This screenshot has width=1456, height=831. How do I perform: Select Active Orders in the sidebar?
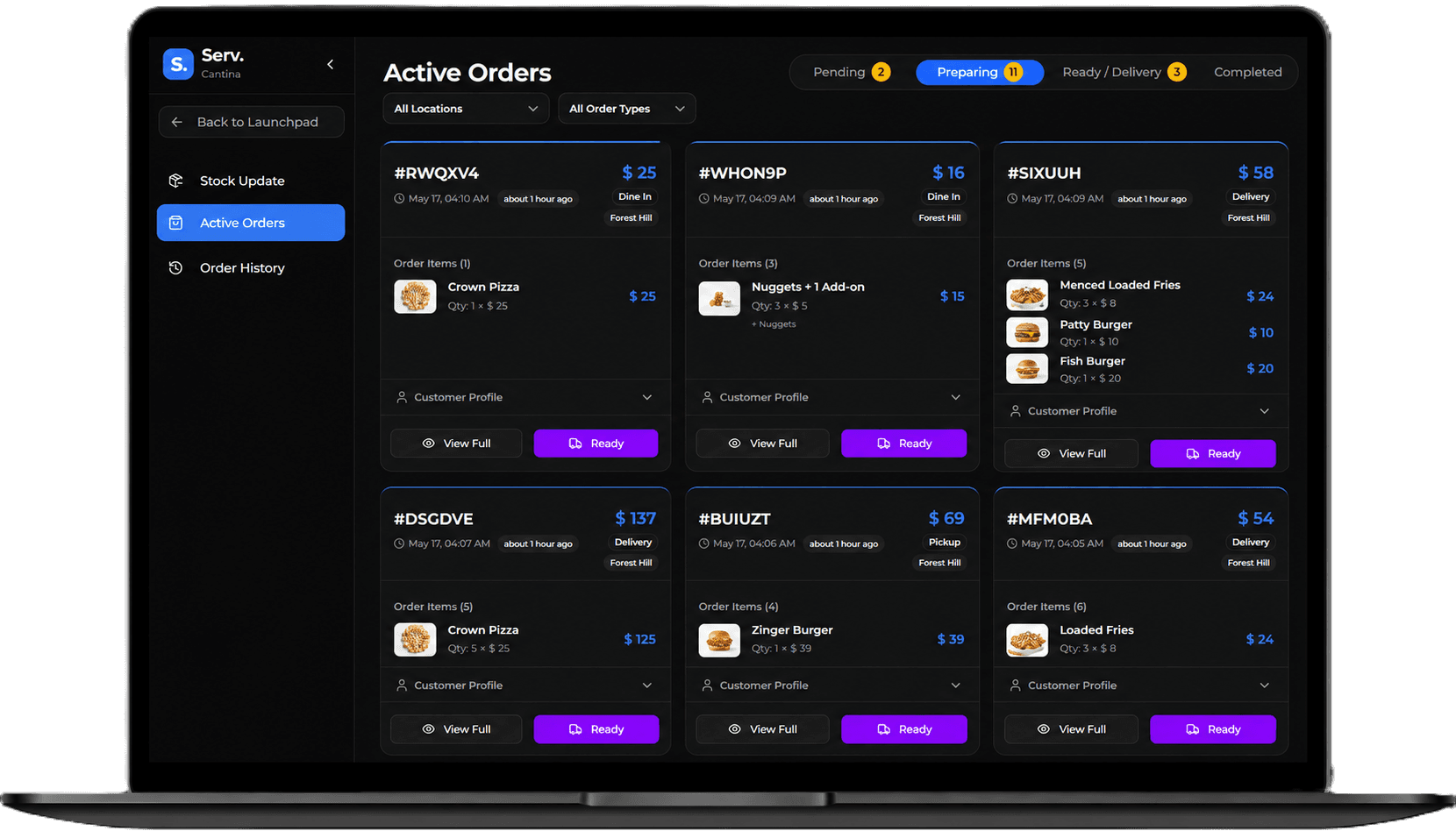[x=251, y=223]
